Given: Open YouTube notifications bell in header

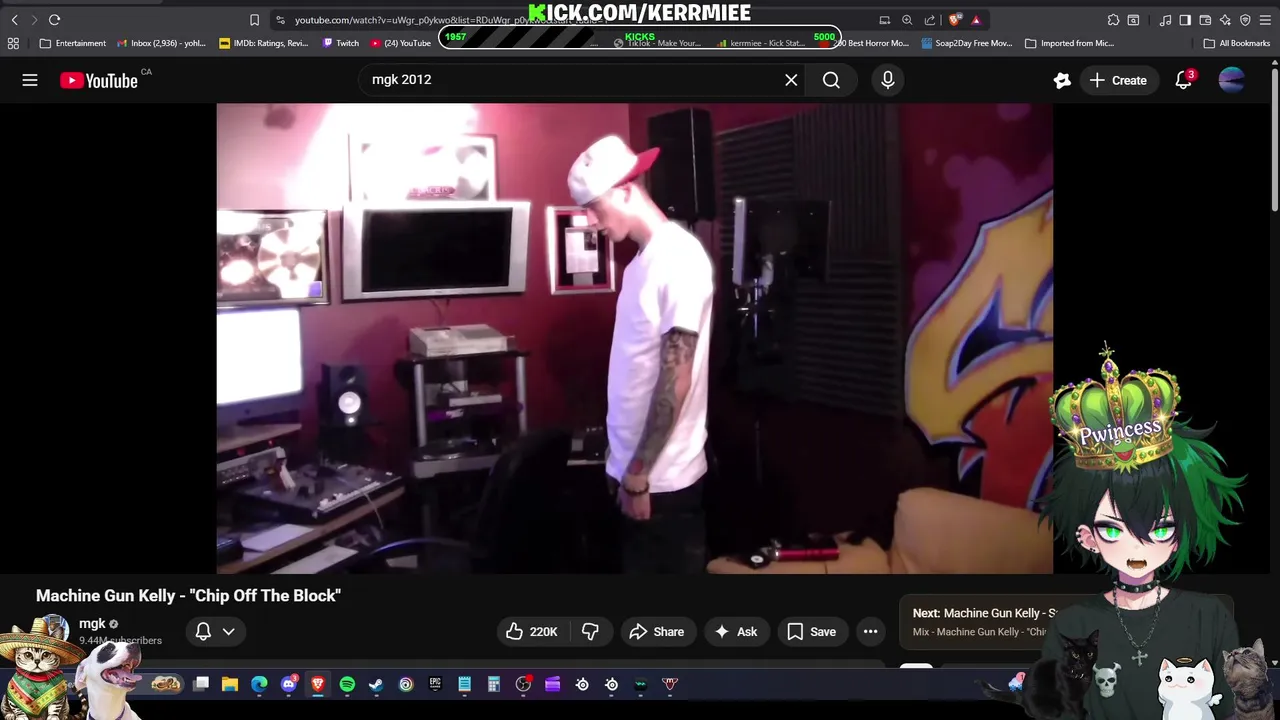Looking at the screenshot, I should [1184, 80].
